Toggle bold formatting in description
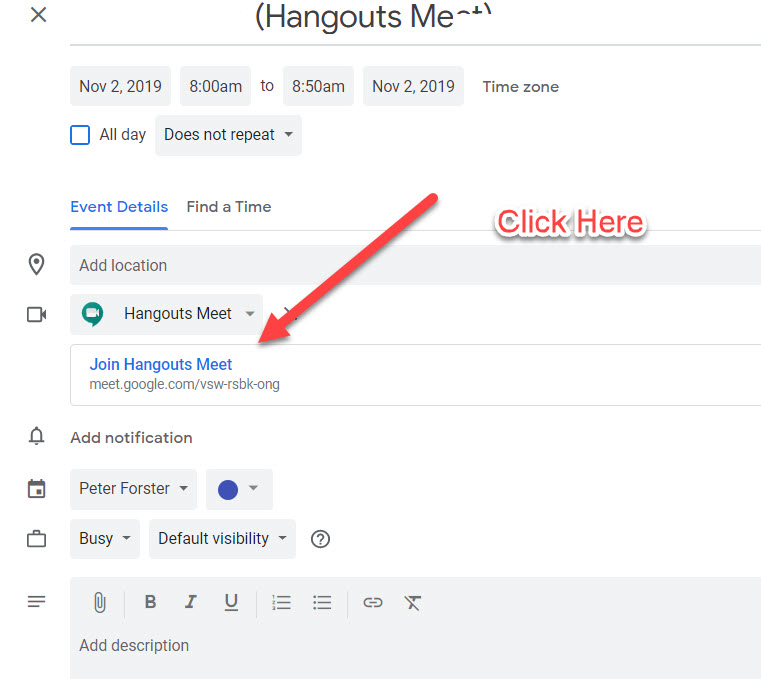The width and height of the screenshot is (761, 679). pyautogui.click(x=150, y=602)
